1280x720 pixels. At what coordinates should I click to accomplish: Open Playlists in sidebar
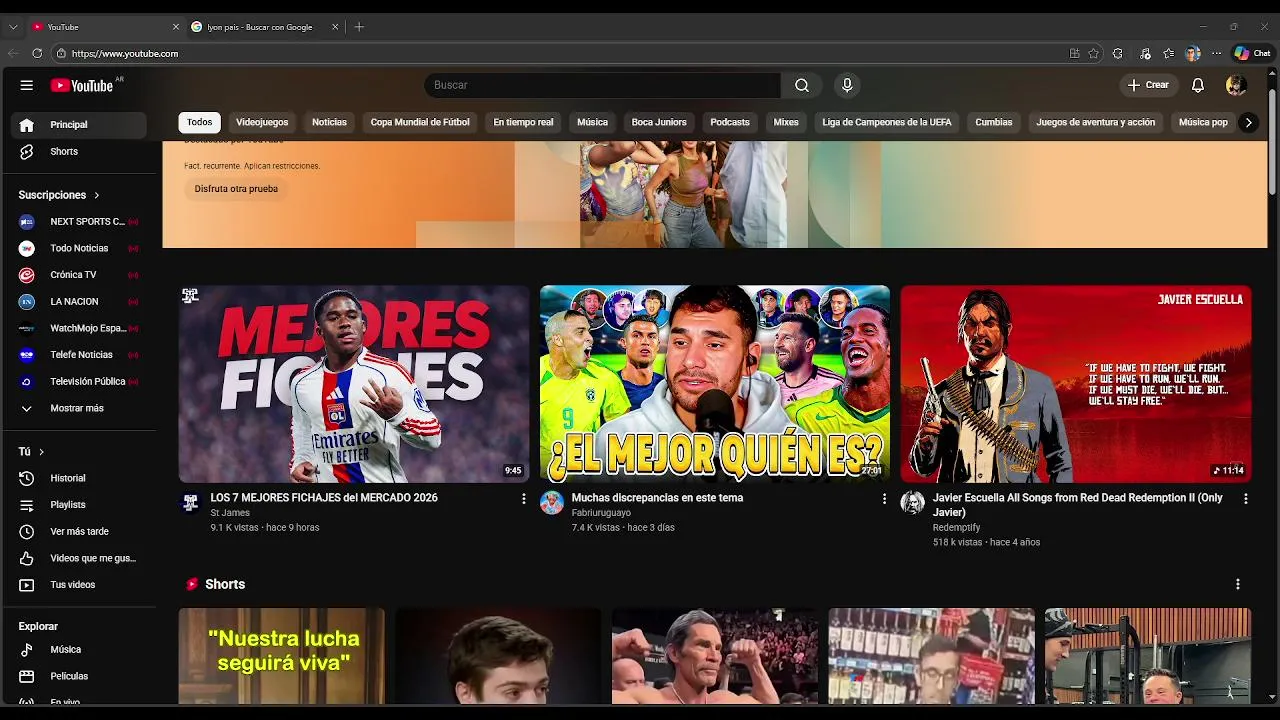coord(79,505)
